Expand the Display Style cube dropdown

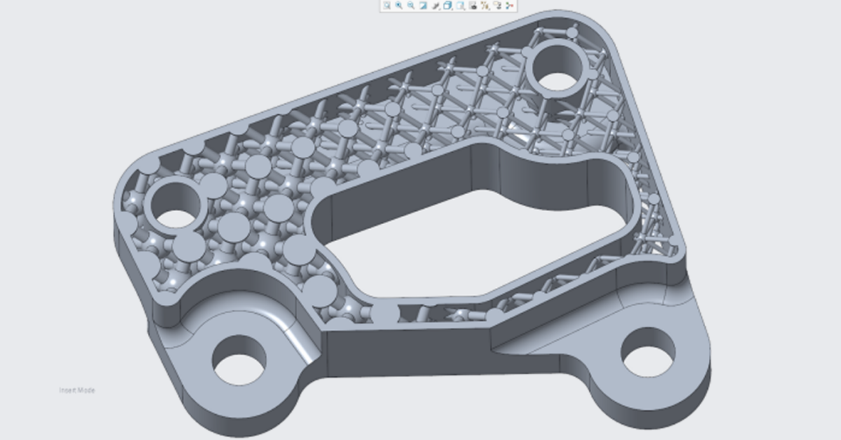tap(448, 6)
